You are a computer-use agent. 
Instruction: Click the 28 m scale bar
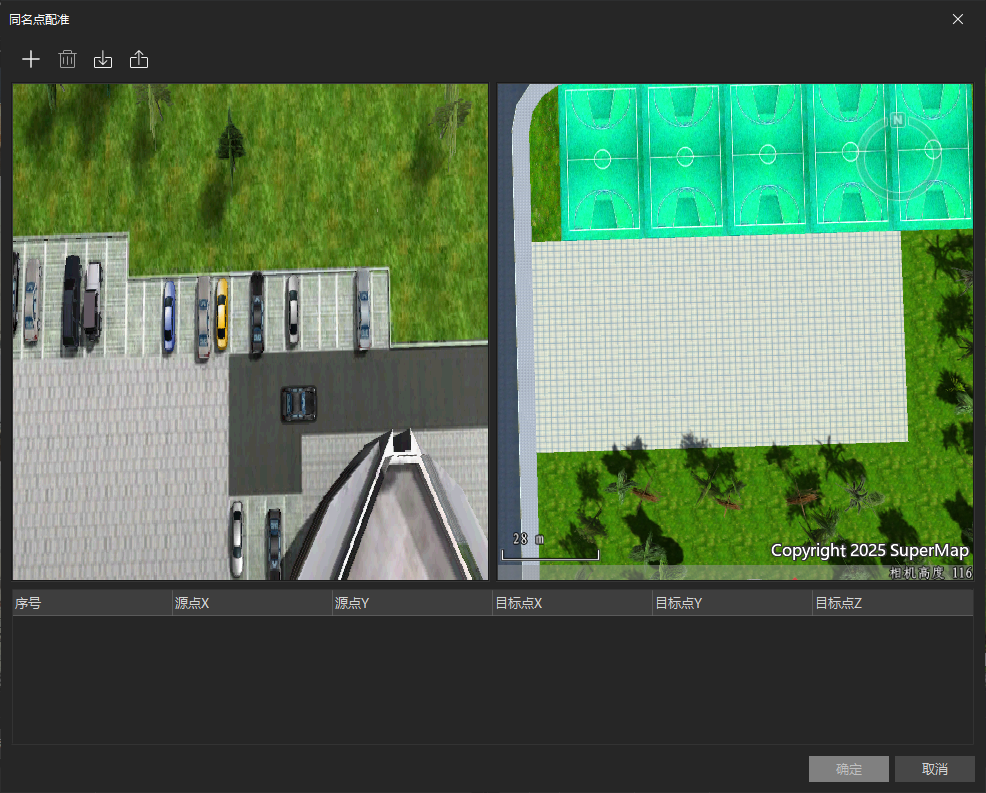(x=549, y=548)
